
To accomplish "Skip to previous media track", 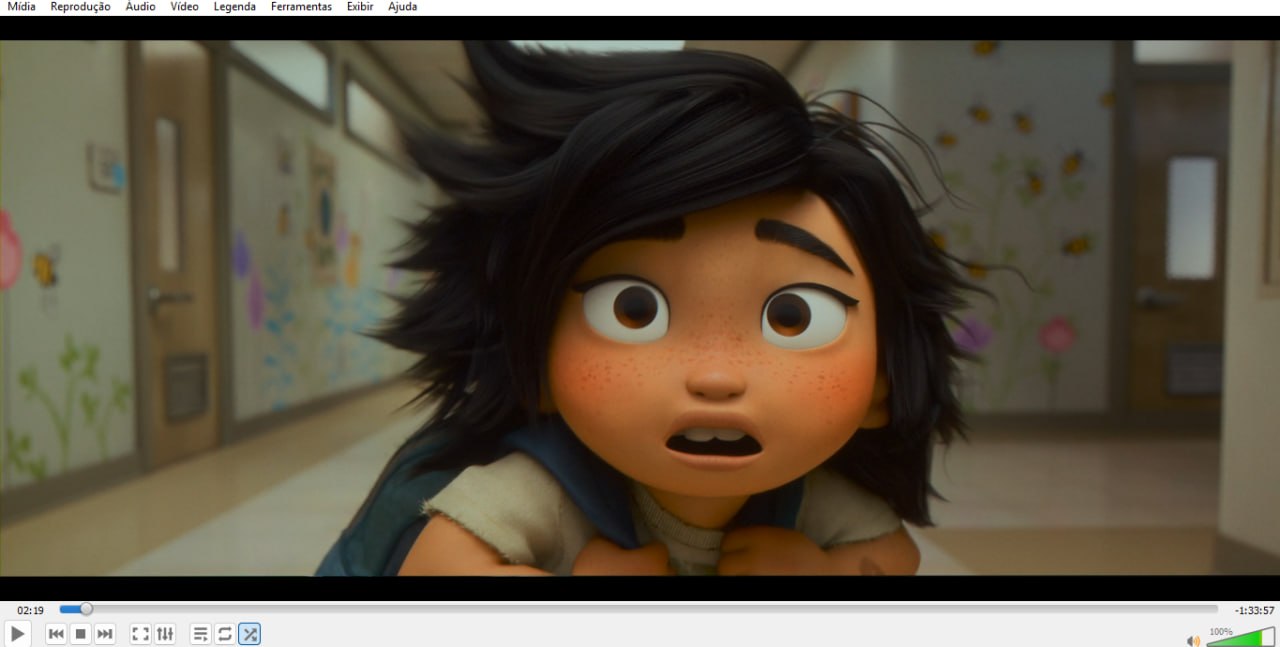I will pos(56,634).
